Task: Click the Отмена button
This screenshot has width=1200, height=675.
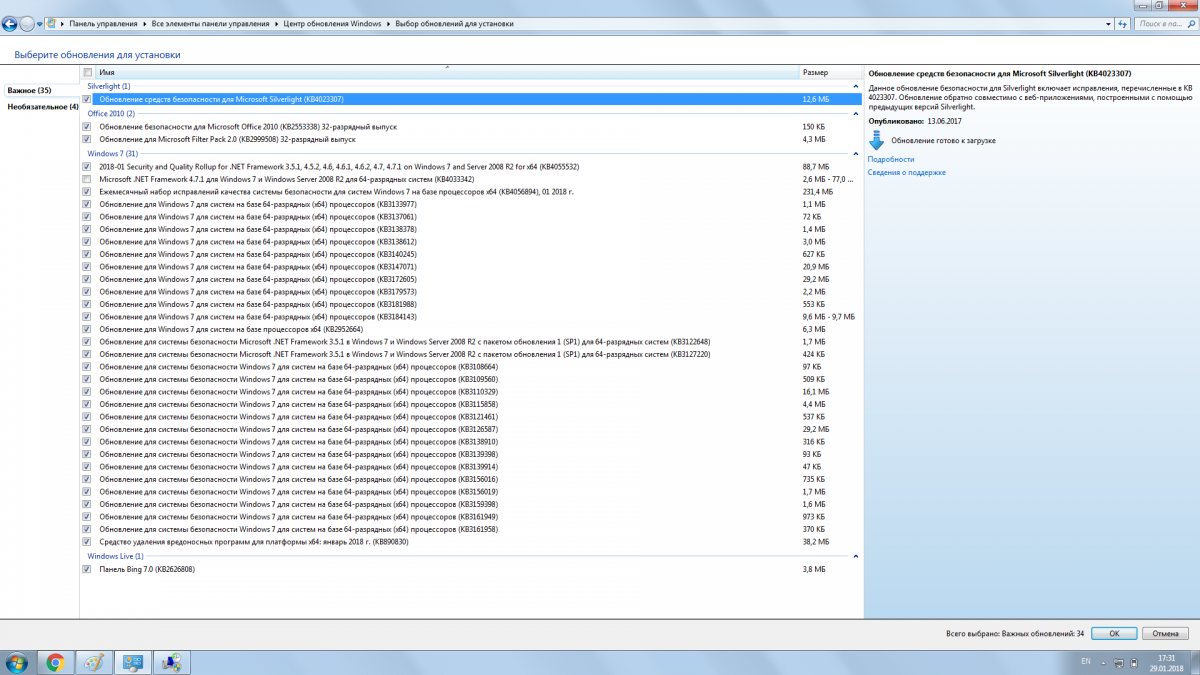Action: 1166,633
